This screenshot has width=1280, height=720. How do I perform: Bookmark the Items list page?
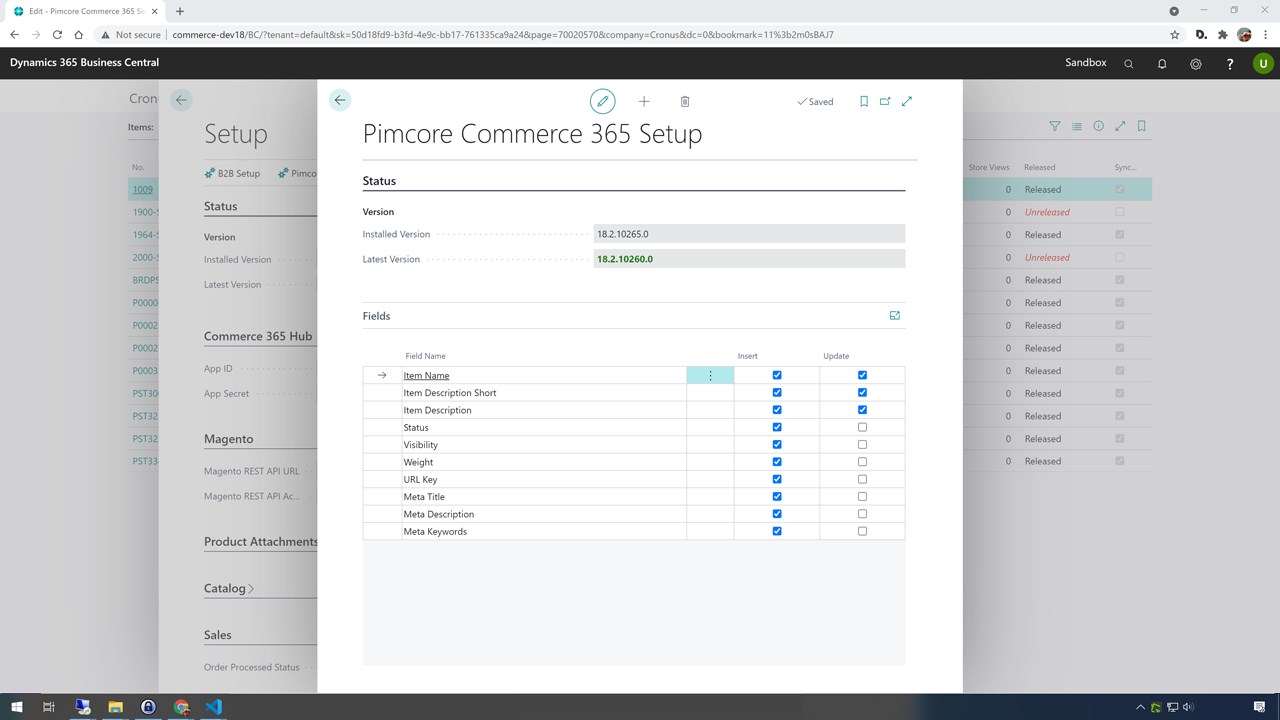(1141, 126)
